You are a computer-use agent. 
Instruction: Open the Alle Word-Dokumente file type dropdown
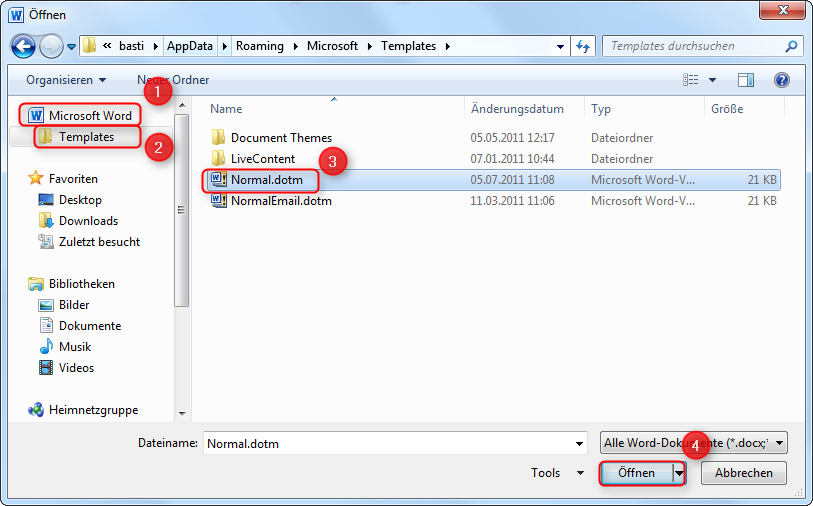point(694,443)
